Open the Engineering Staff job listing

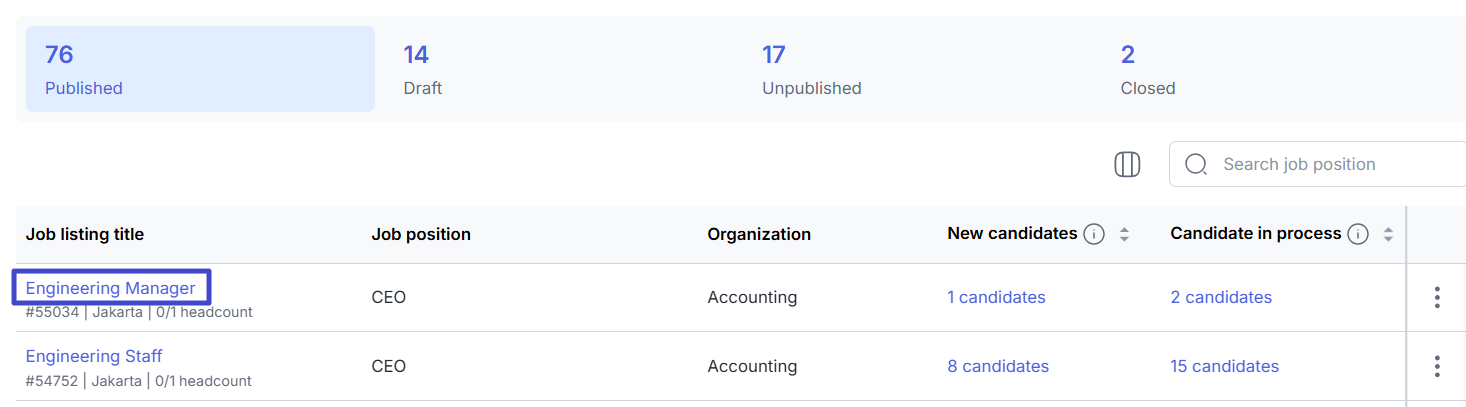(x=94, y=356)
